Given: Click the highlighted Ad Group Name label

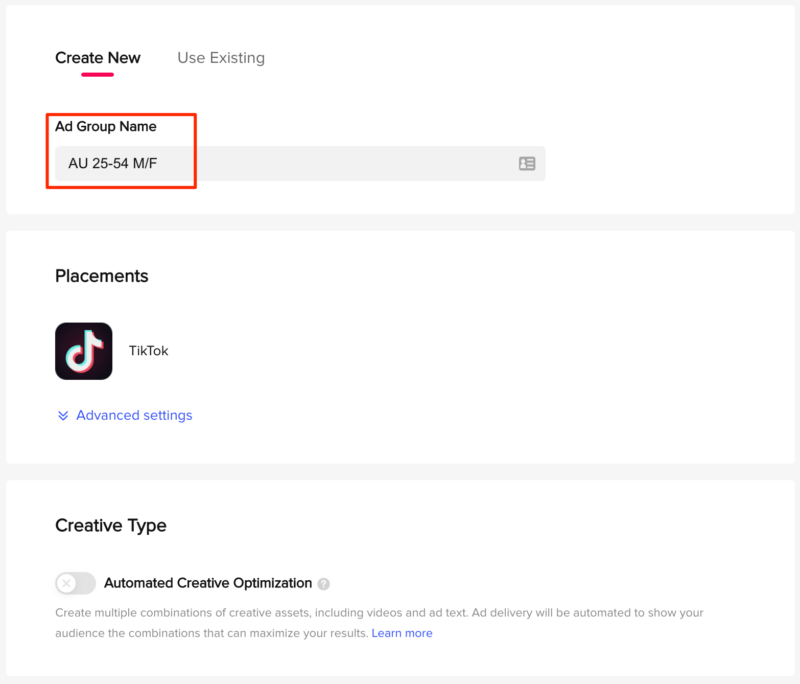Looking at the screenshot, I should [105, 126].
